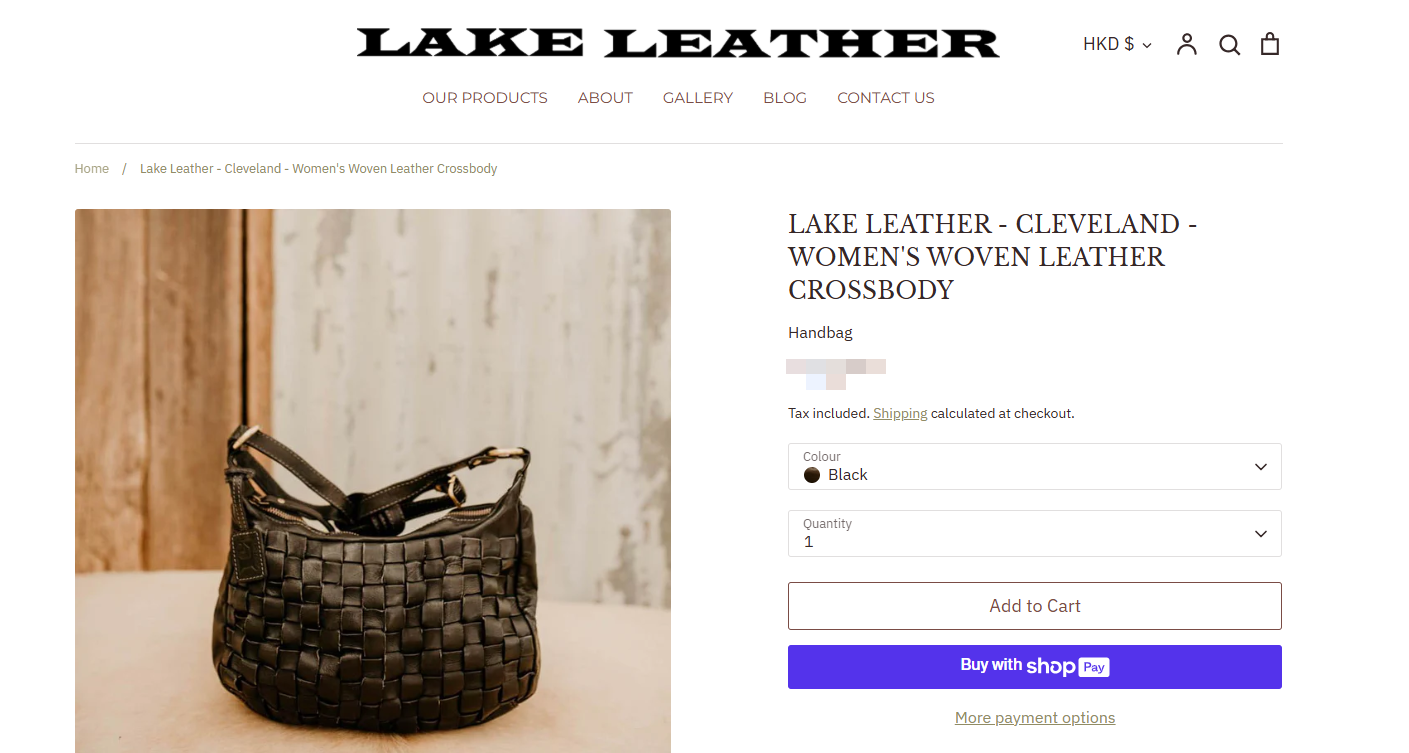Open the account user icon
This screenshot has width=1409, height=753.
point(1186,44)
